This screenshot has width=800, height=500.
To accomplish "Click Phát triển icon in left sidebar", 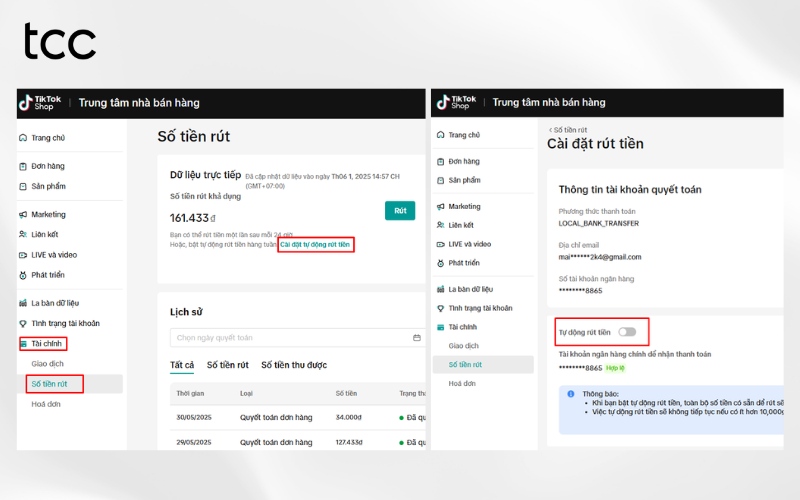I will pos(23,276).
